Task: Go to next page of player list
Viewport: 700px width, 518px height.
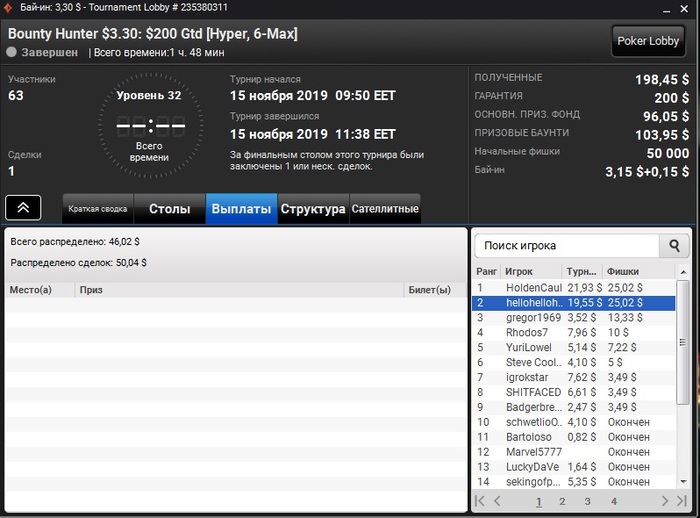Action: point(665,501)
